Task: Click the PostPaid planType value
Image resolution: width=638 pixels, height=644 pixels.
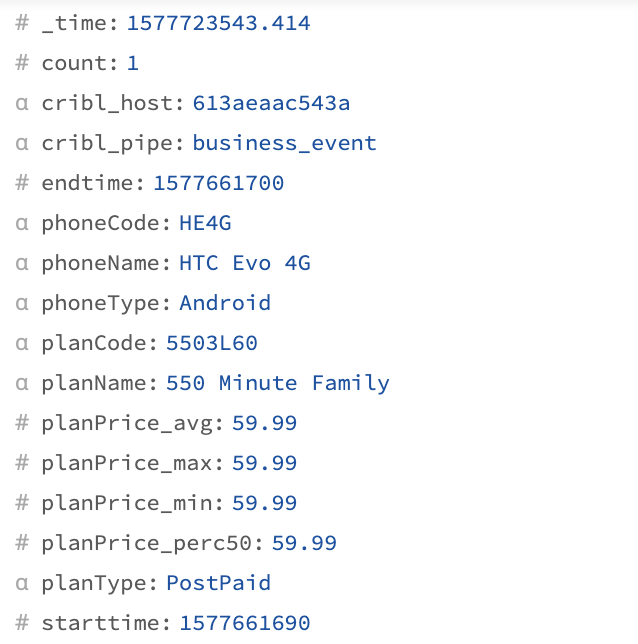Action: click(x=218, y=583)
